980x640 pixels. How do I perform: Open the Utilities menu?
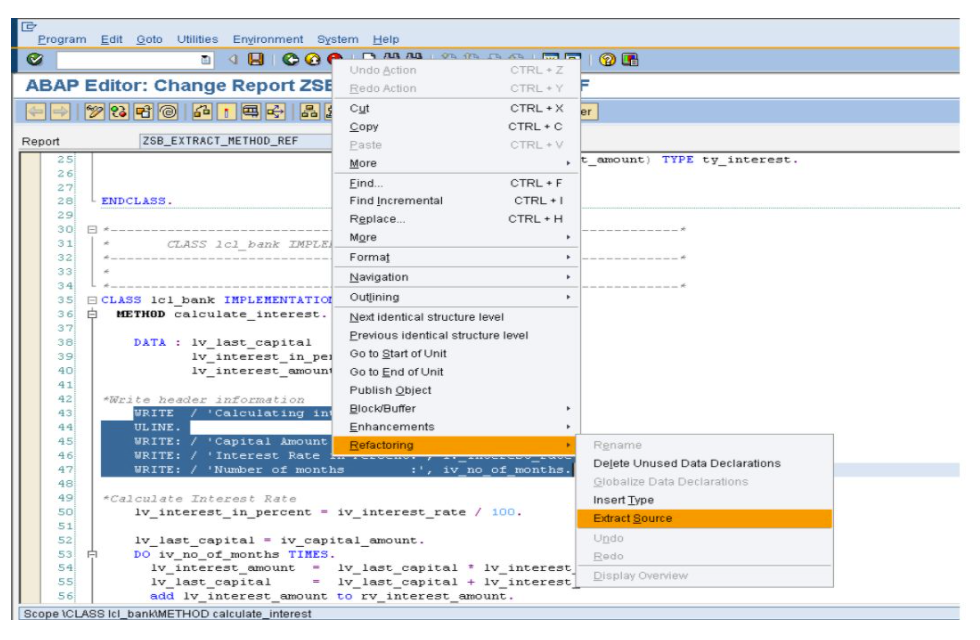pyautogui.click(x=198, y=39)
